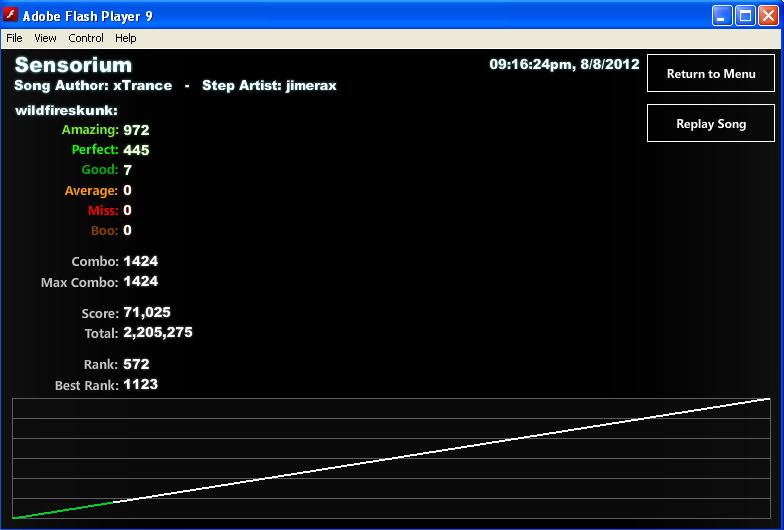Open the Help menu
This screenshot has height=530, width=784.
coord(126,38)
